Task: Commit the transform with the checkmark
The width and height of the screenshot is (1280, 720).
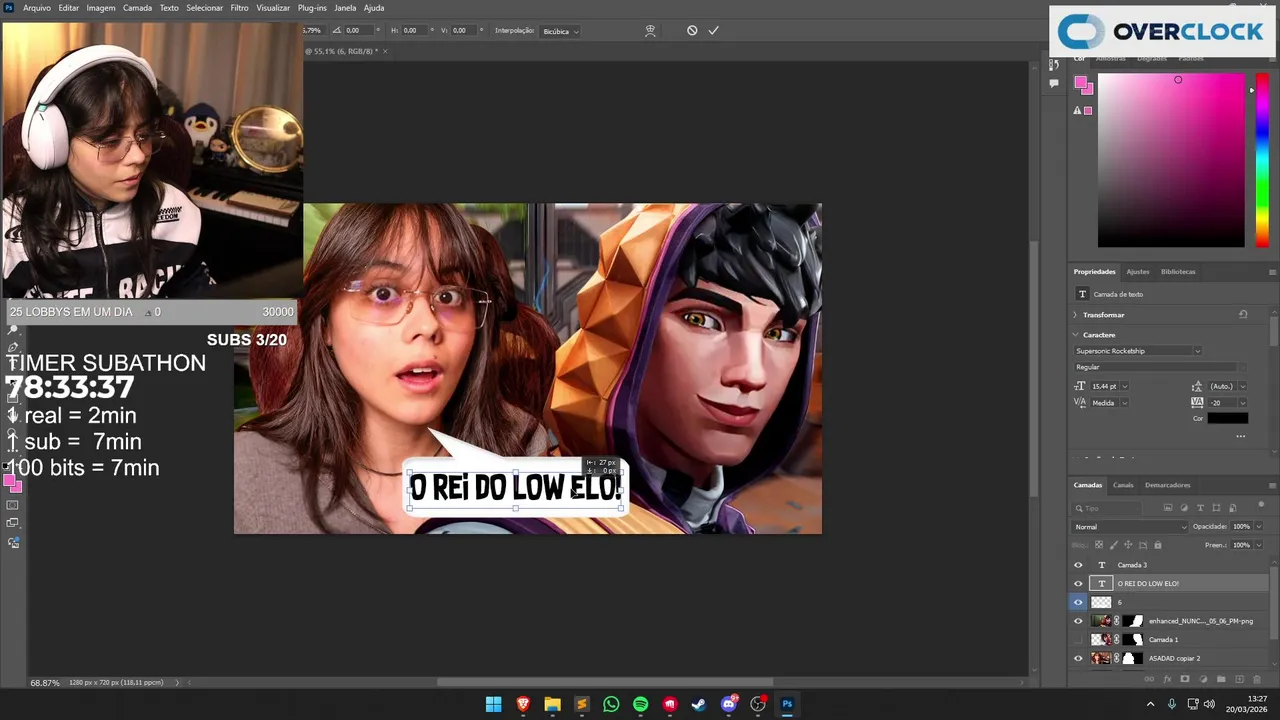Action: (x=714, y=31)
